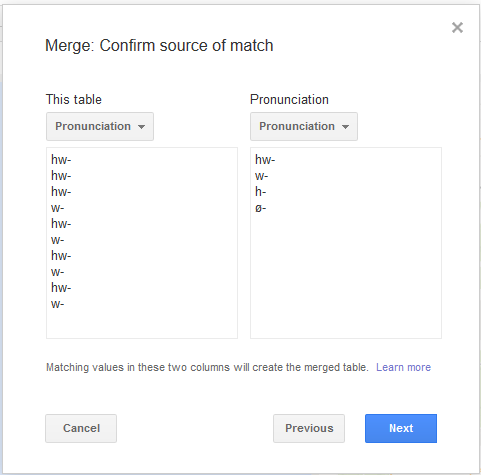Open the right-hand Pronunciation column dropdown
481x475 pixels.
(x=304, y=126)
